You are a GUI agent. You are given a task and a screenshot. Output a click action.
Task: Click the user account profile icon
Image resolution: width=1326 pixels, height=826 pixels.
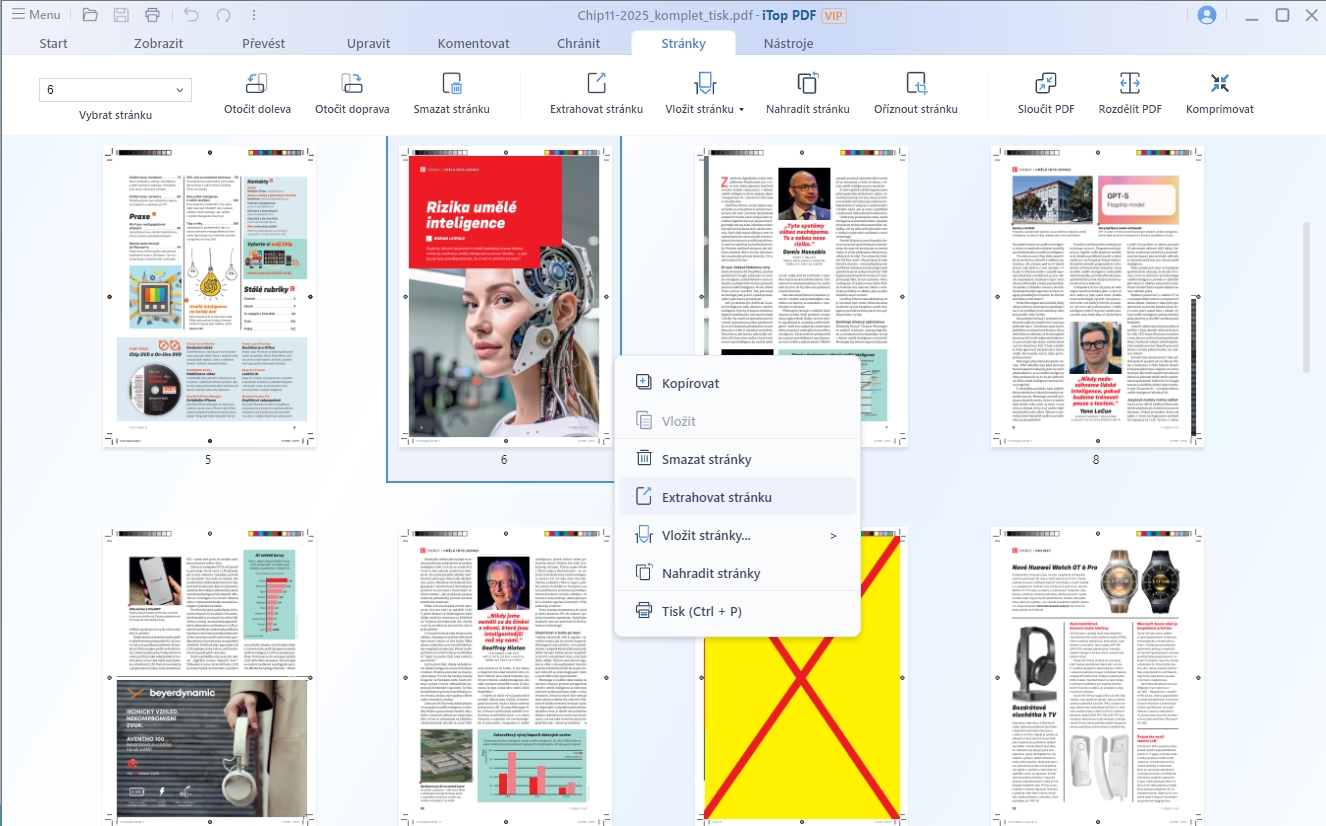click(x=1207, y=15)
